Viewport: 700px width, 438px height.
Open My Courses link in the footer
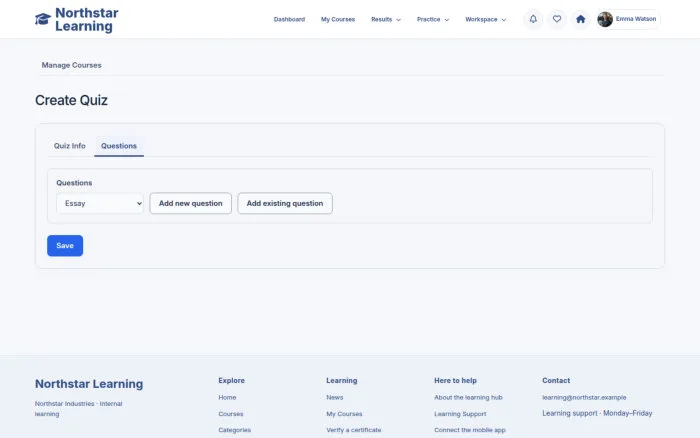coord(344,414)
